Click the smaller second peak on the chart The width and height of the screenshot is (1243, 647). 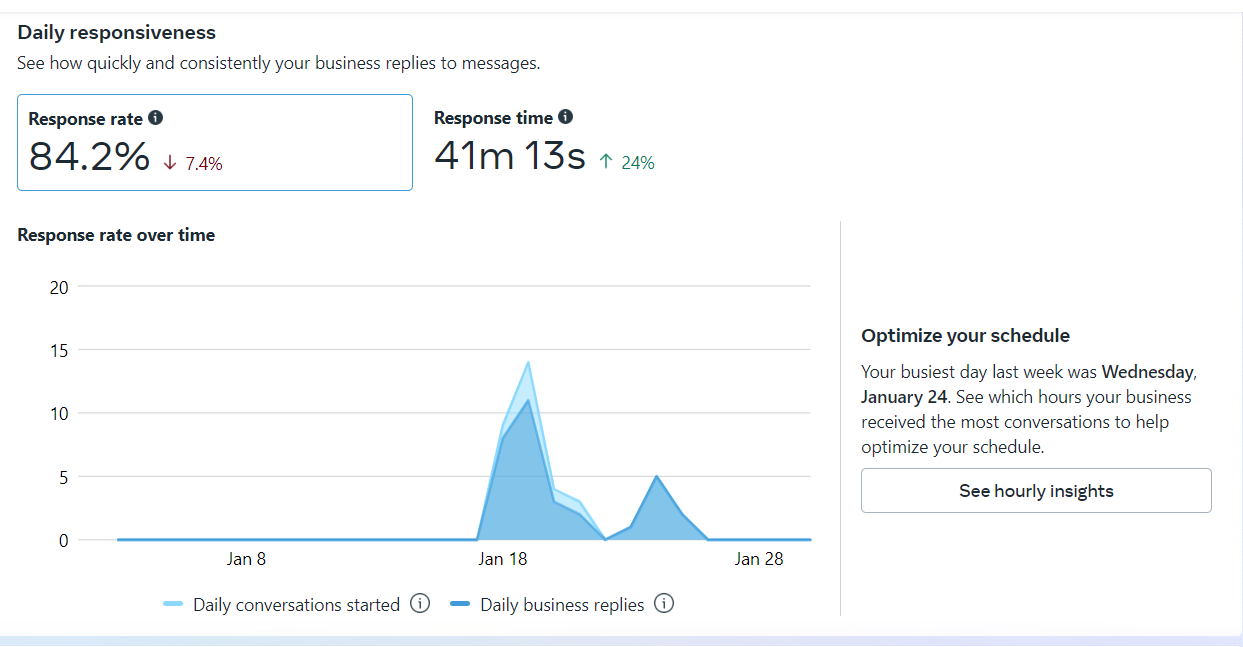tap(656, 477)
